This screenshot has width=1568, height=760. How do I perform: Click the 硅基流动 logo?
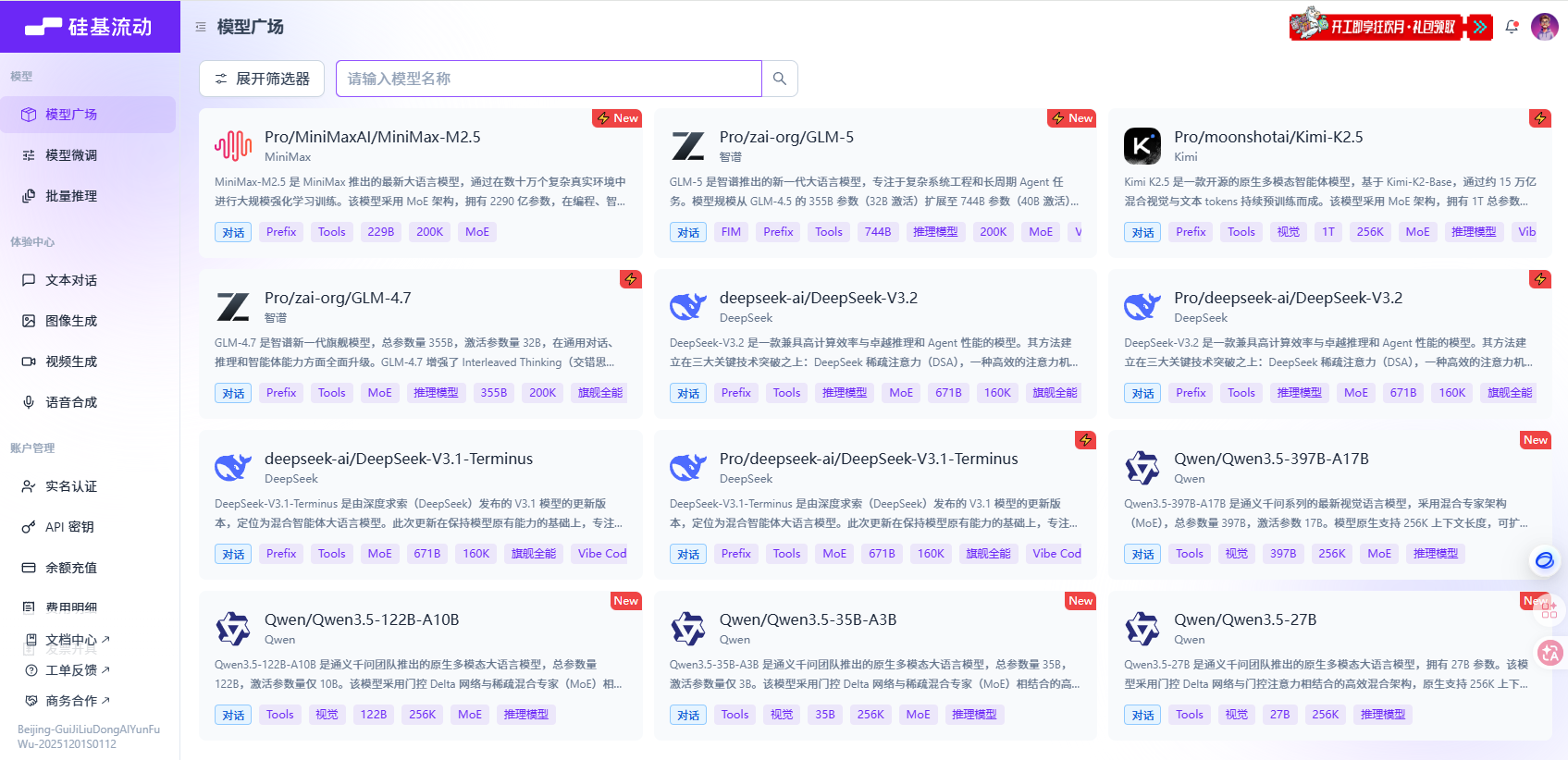[x=89, y=27]
